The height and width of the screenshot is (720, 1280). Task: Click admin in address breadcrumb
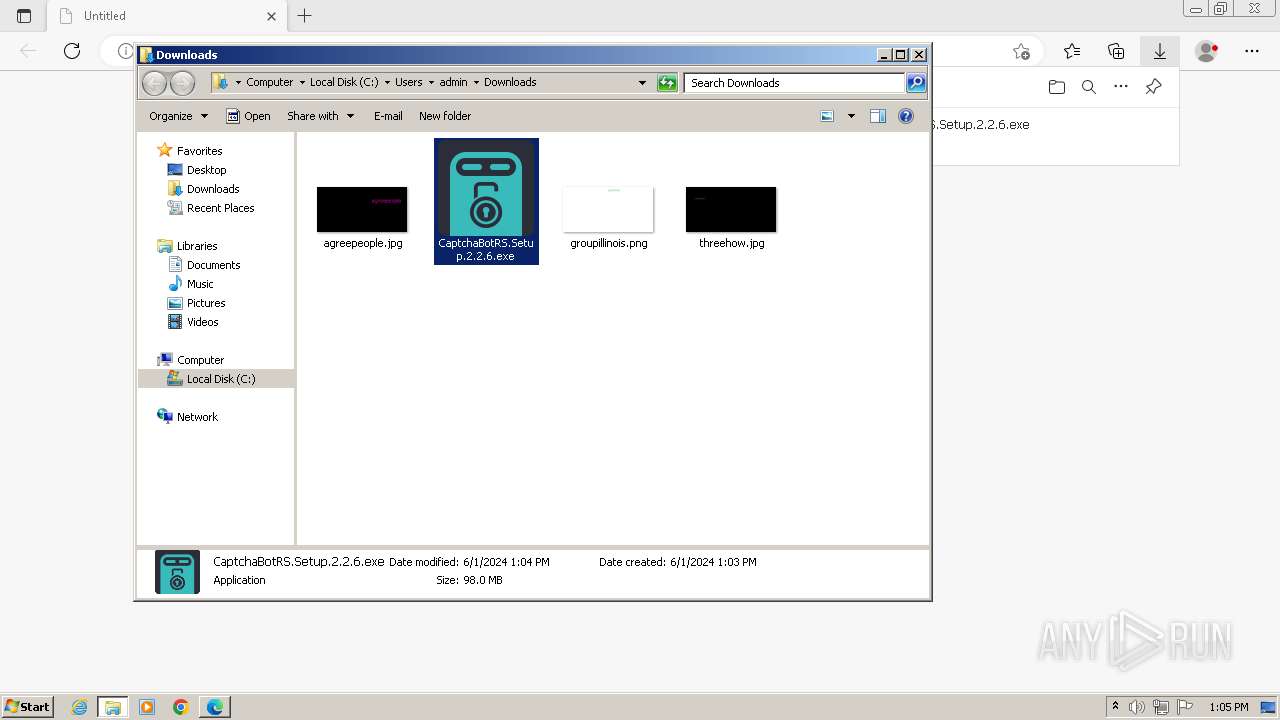[x=453, y=83]
